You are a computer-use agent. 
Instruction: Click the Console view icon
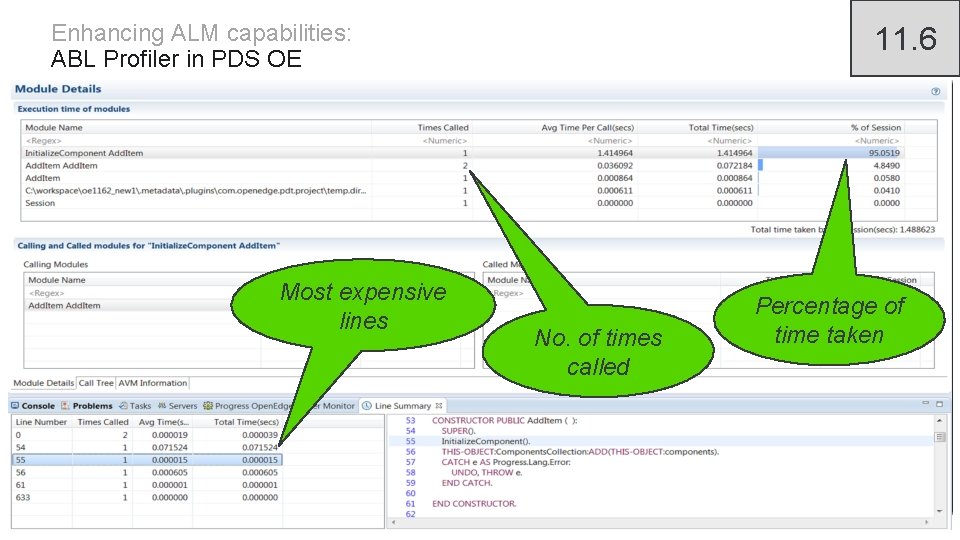click(x=15, y=405)
